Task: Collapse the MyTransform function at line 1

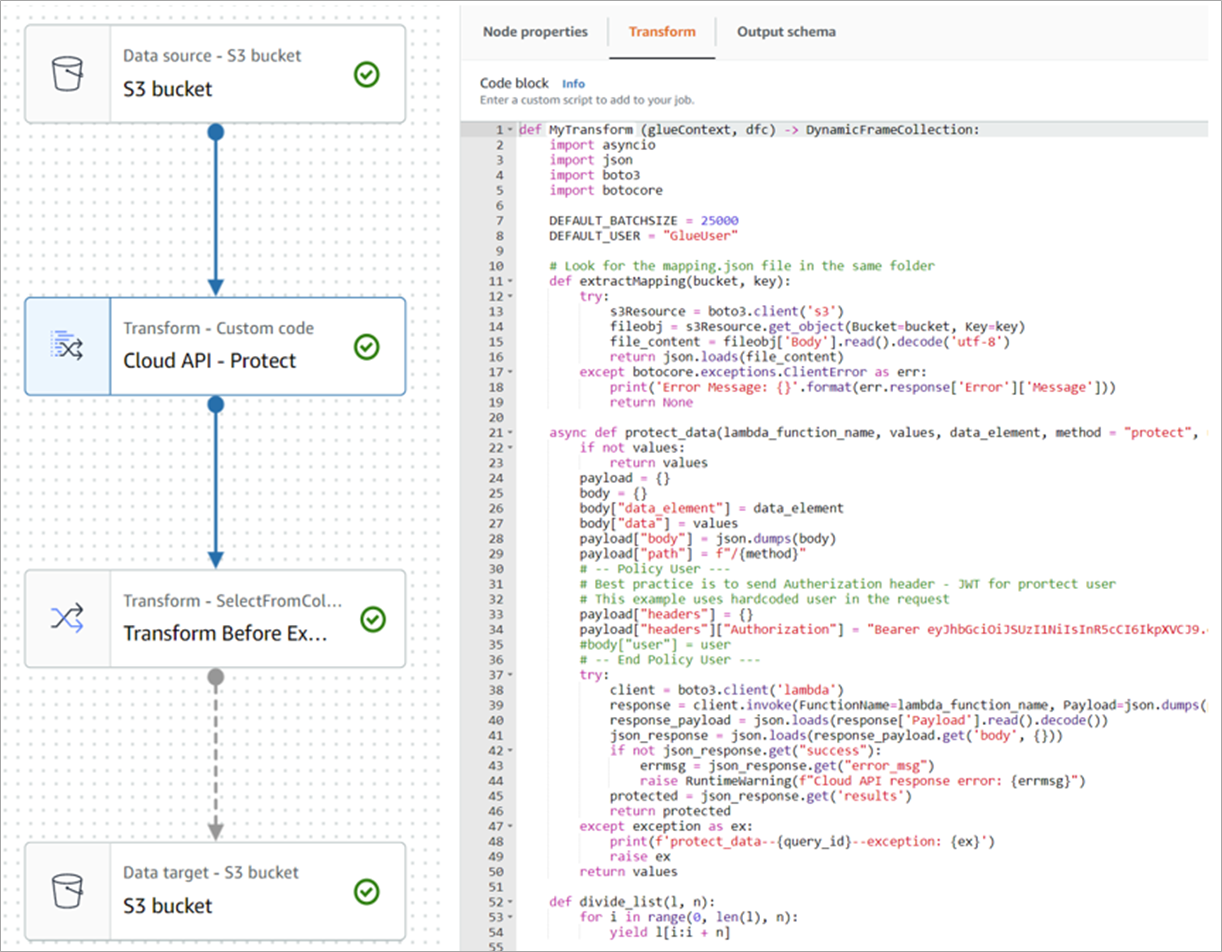Action: (511, 130)
